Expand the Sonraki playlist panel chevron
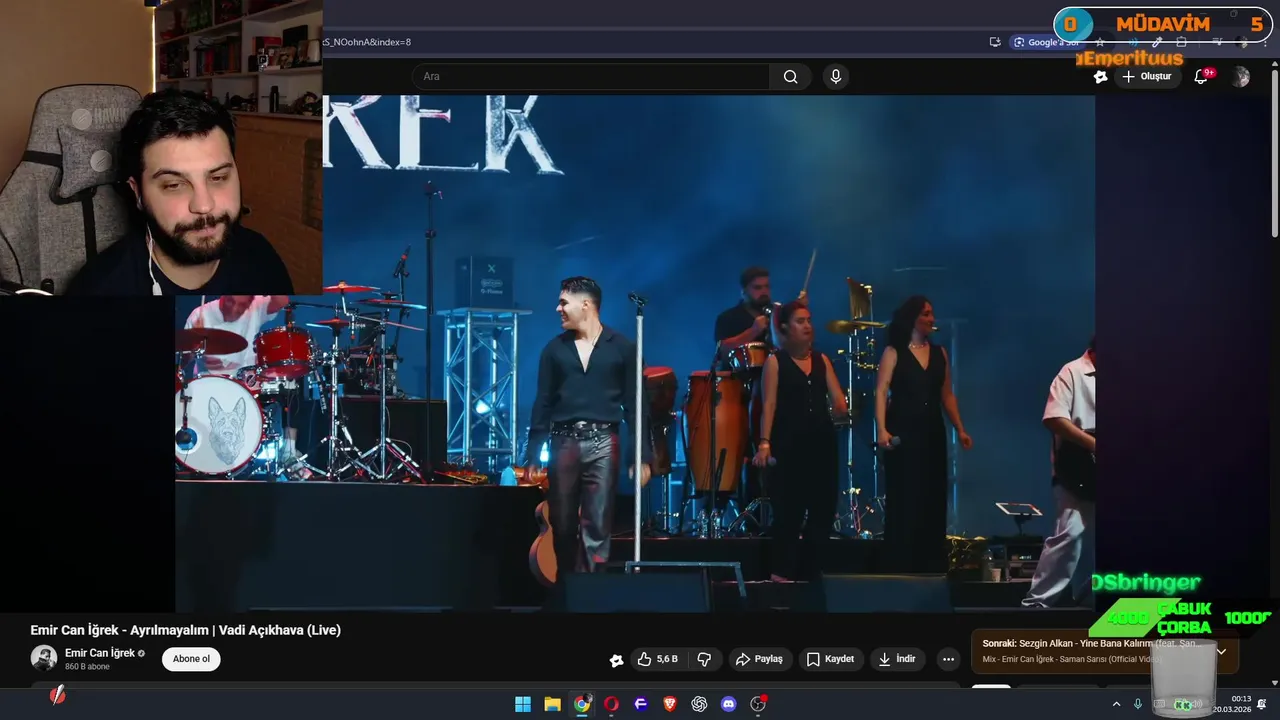 pos(1221,651)
